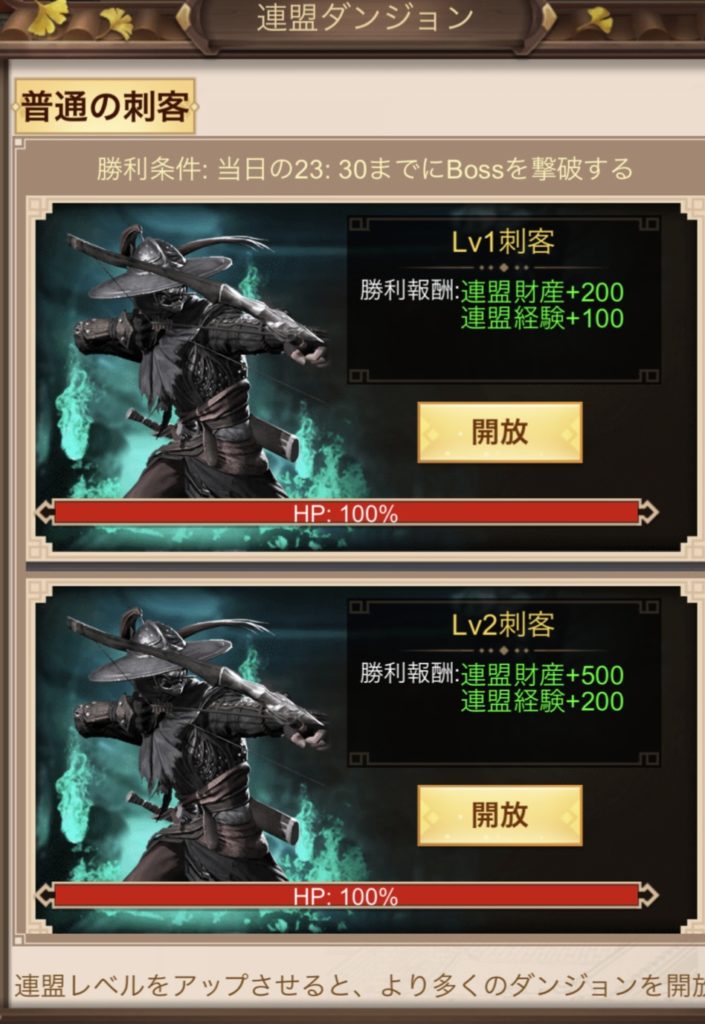
Task: Click the Lv2刺客 HP bar
Action: (x=346, y=896)
